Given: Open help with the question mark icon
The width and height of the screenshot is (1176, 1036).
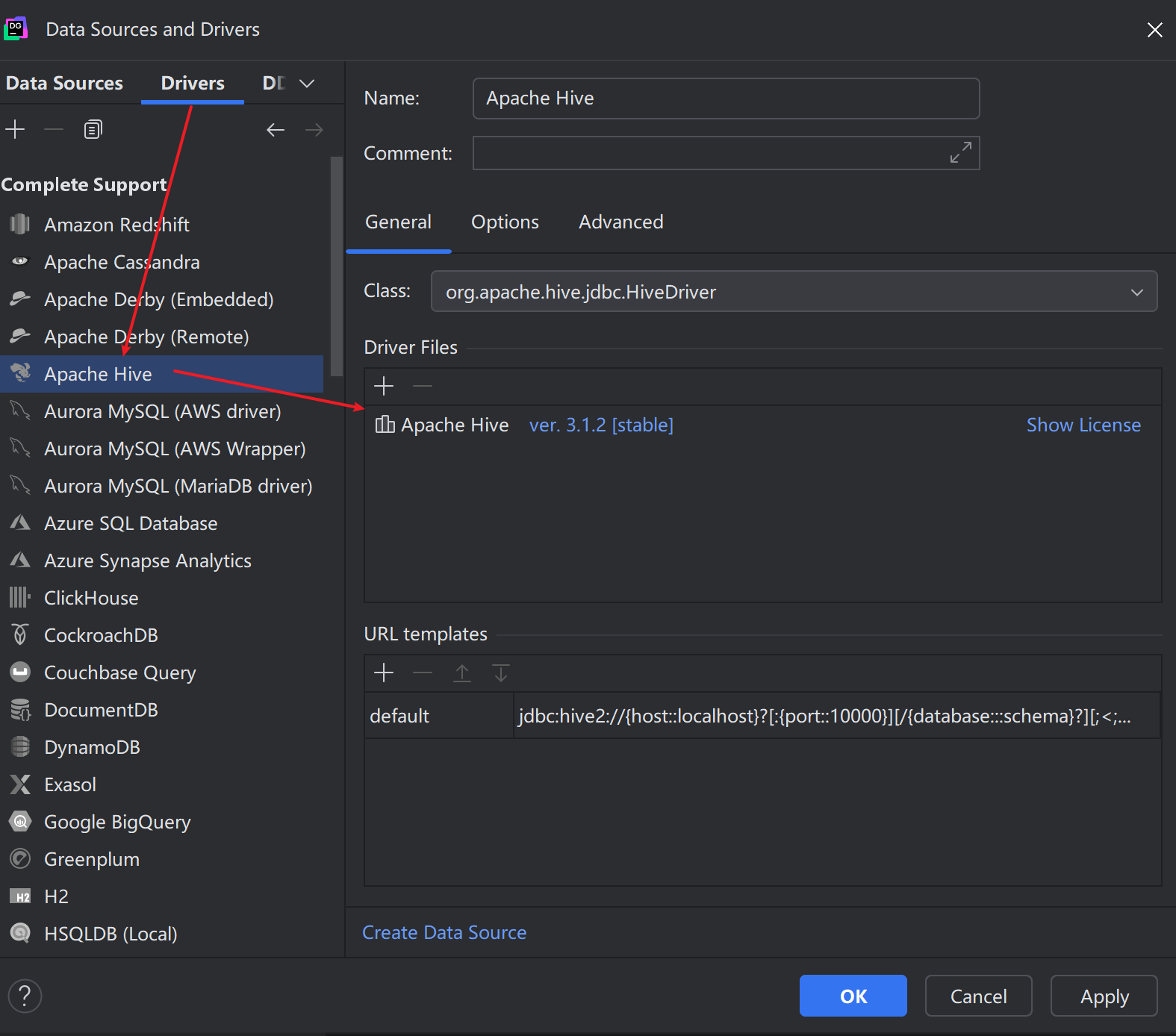Looking at the screenshot, I should click(x=25, y=996).
